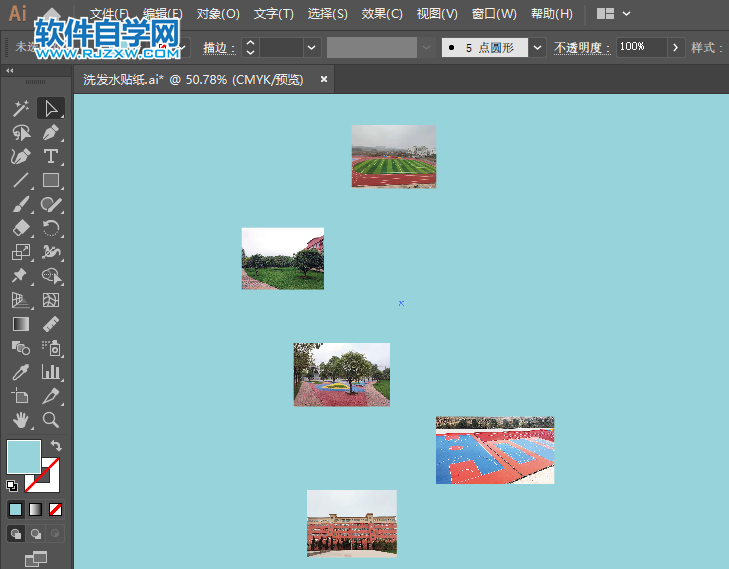Swap fill and stroke colors
Image resolution: width=729 pixels, height=569 pixels.
[x=56, y=445]
